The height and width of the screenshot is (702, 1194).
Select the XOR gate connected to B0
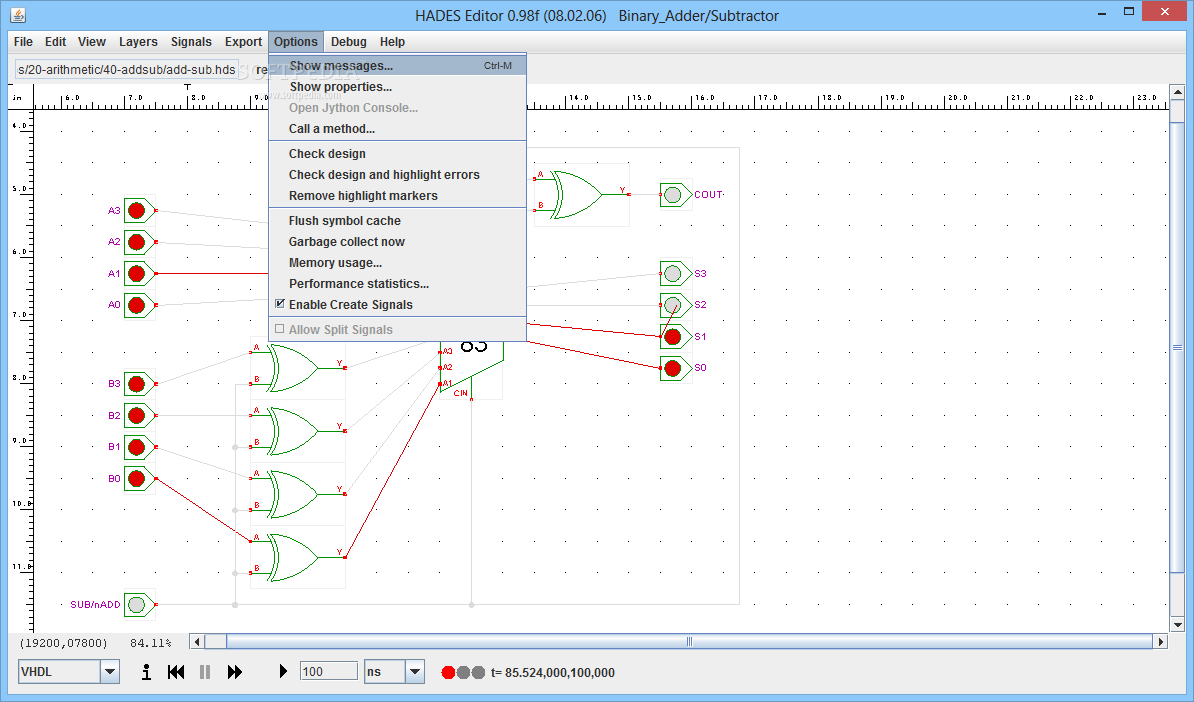click(298, 557)
